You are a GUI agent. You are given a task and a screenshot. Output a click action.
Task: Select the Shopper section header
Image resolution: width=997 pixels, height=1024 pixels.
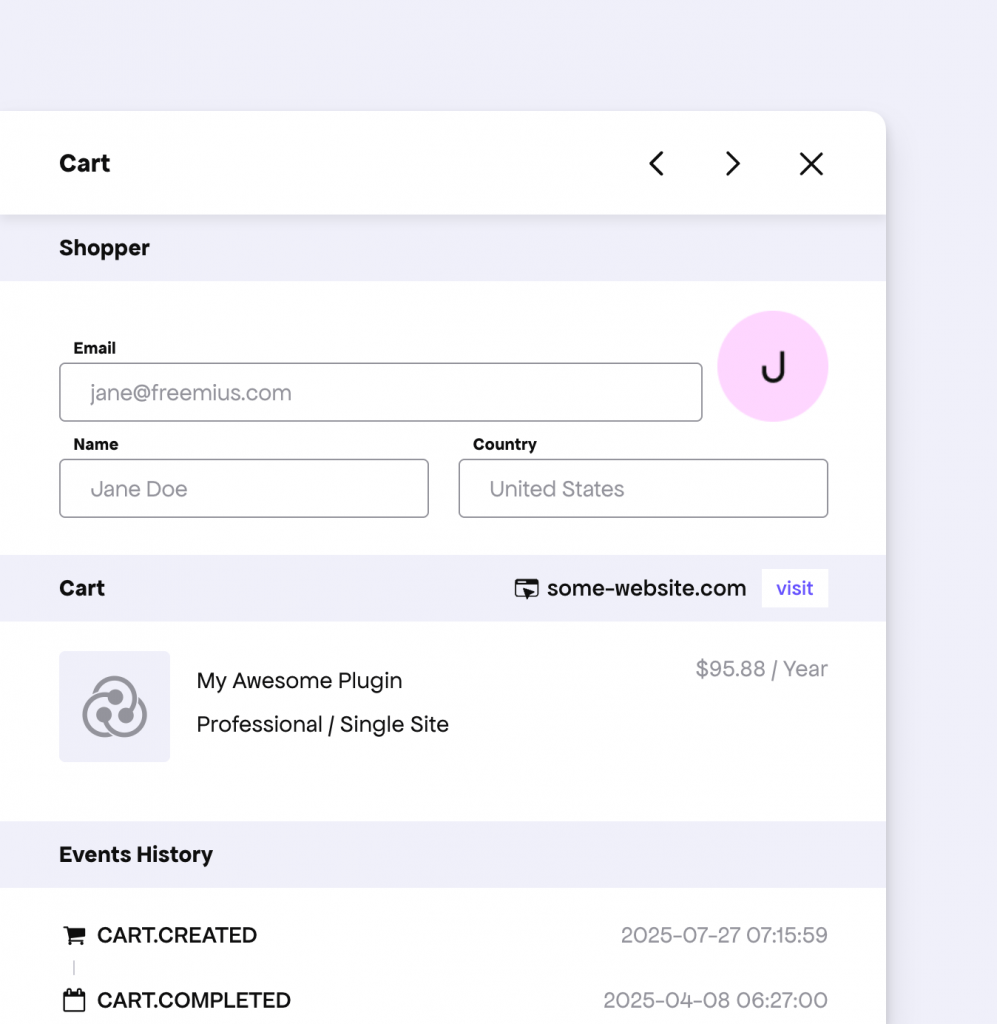coord(104,248)
